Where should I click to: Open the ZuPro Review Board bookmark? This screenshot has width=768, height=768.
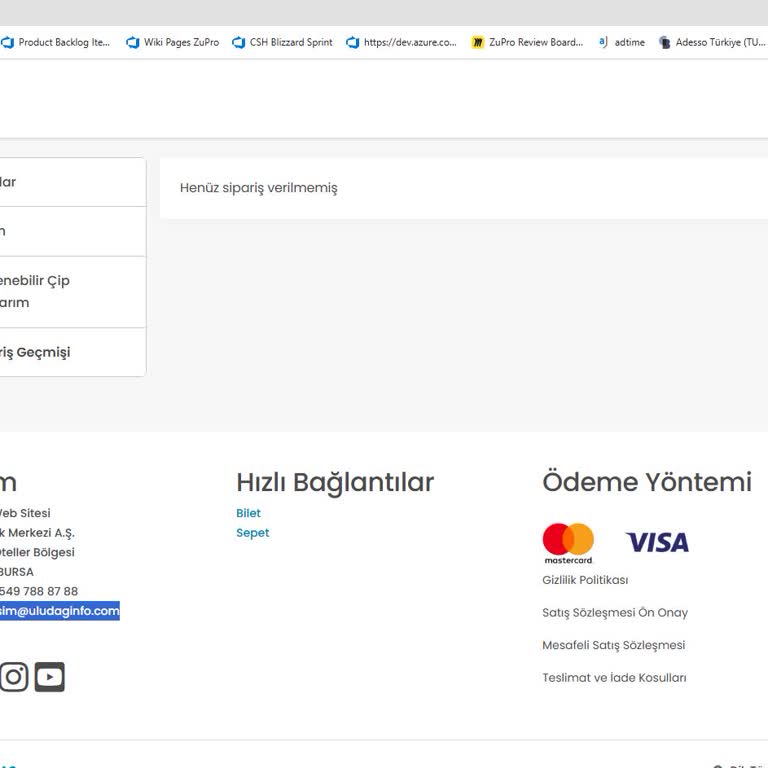coord(527,42)
